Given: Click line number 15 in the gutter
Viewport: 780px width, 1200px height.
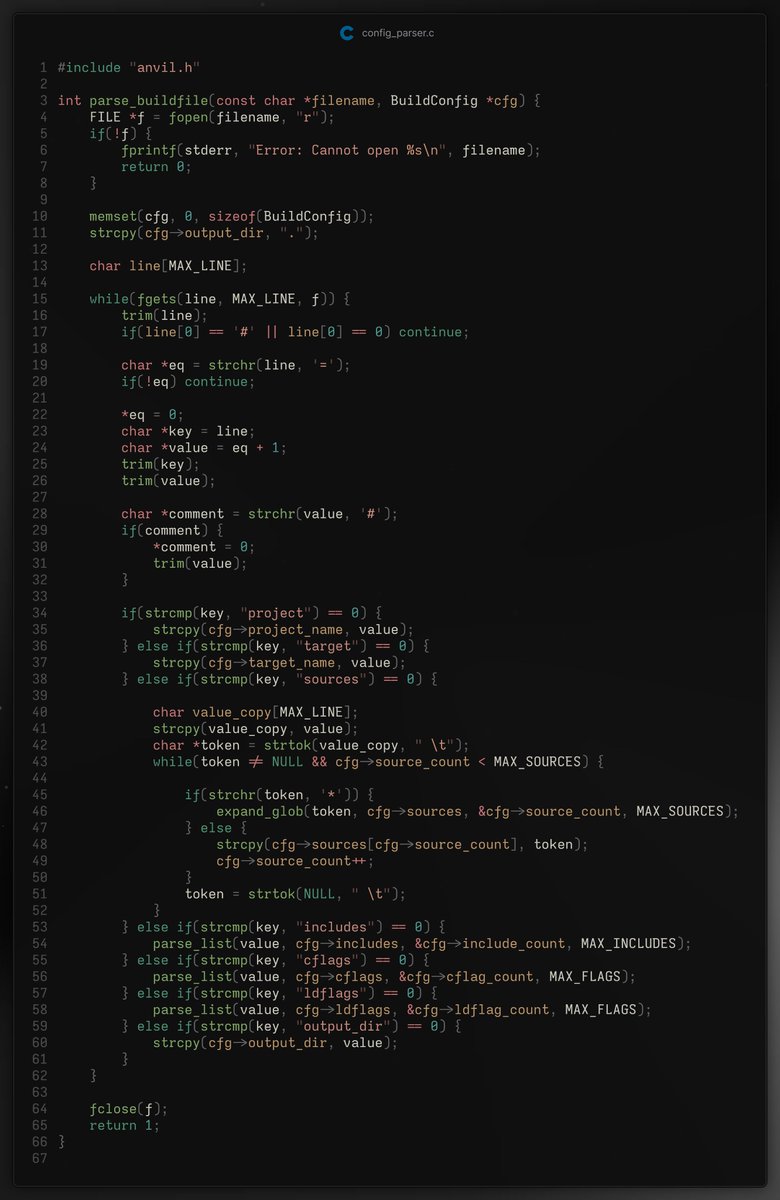Looking at the screenshot, I should [x=39, y=299].
